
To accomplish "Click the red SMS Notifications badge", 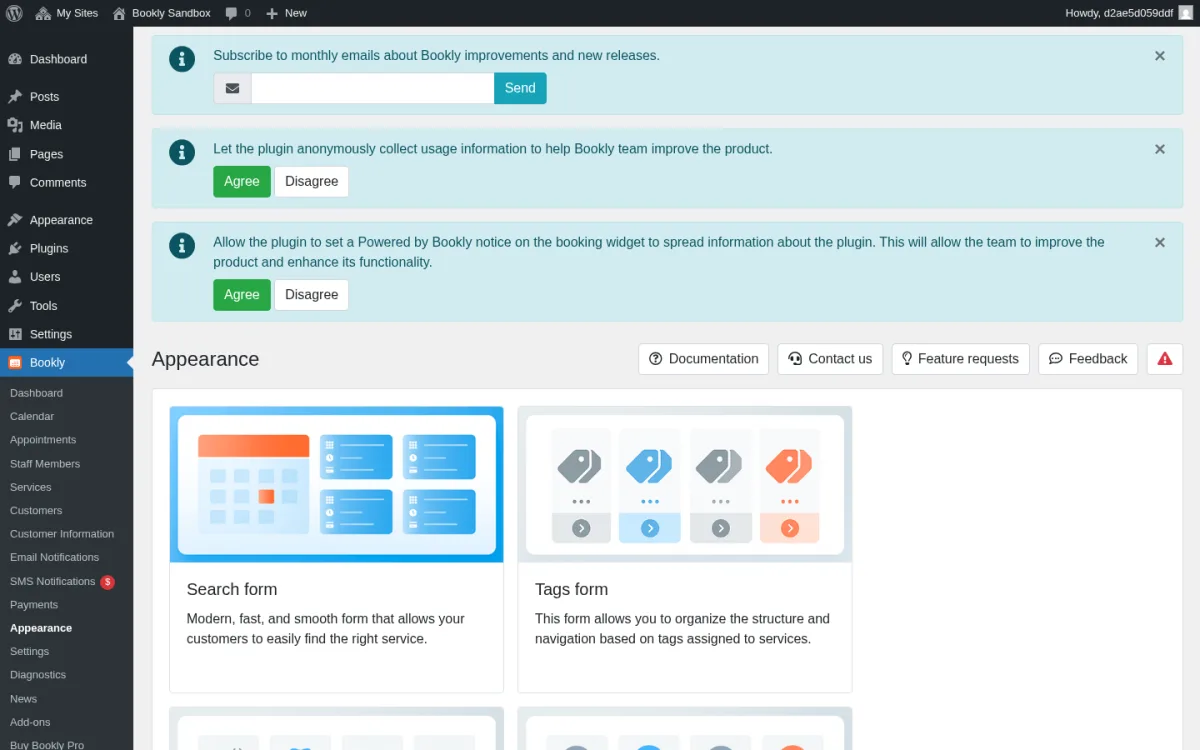I will click(107, 582).
